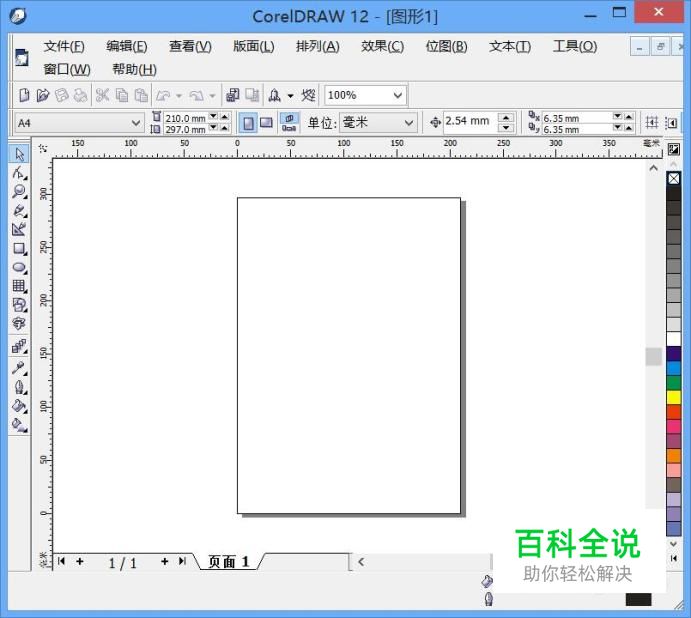Click the New document icon
The width and height of the screenshot is (691, 618).
24,95
